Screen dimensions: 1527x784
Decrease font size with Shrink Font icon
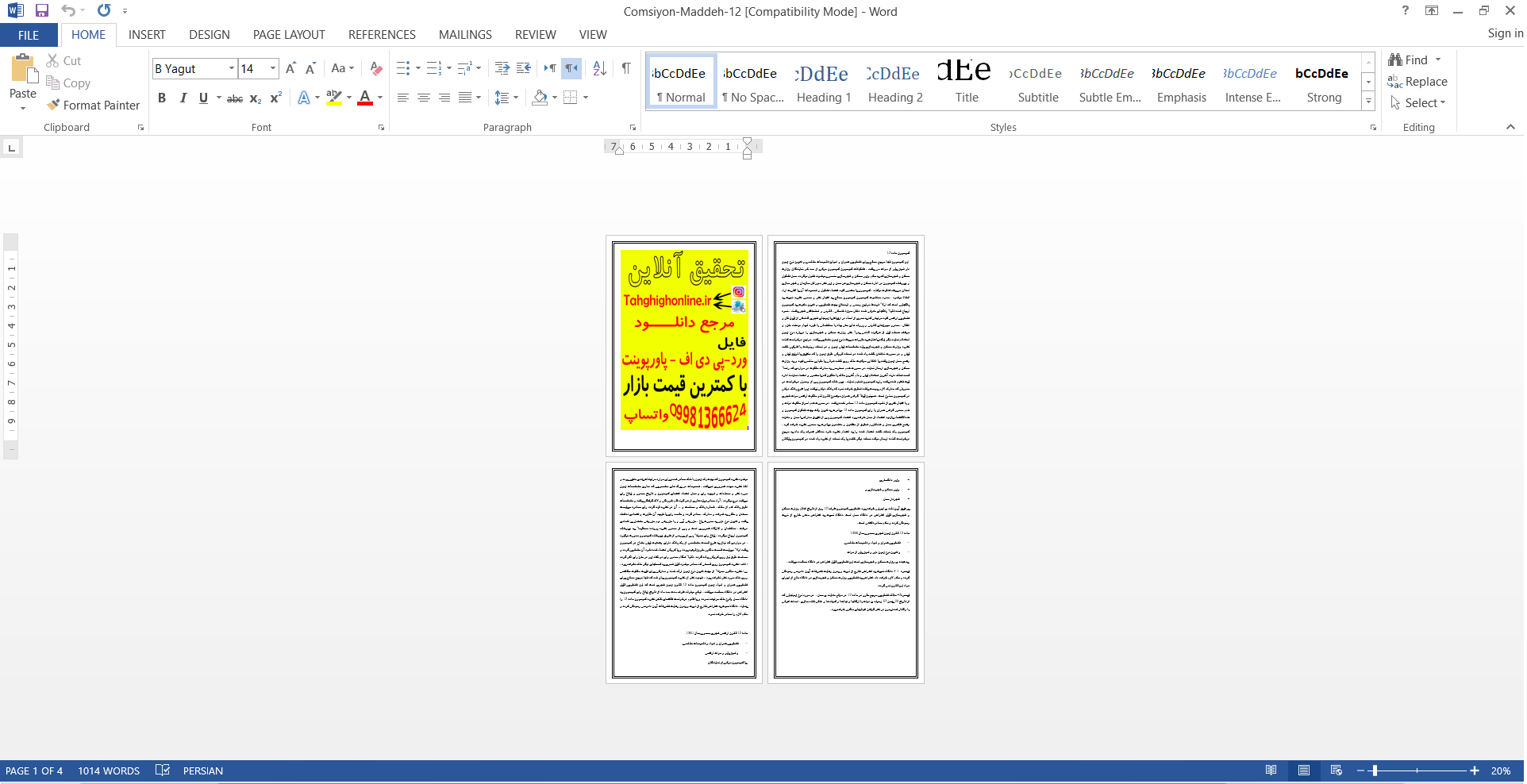310,68
